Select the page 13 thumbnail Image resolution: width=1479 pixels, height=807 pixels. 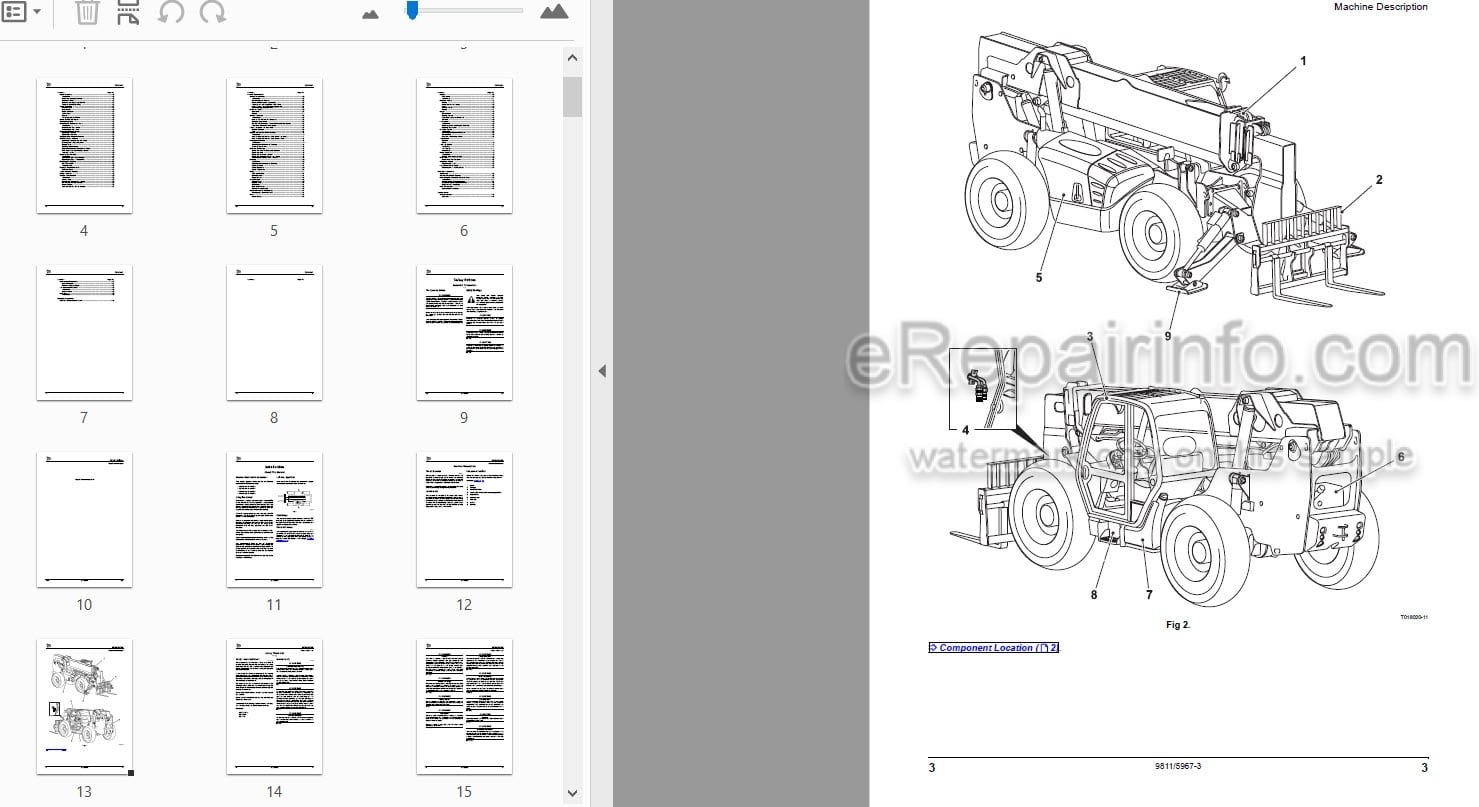coord(84,706)
